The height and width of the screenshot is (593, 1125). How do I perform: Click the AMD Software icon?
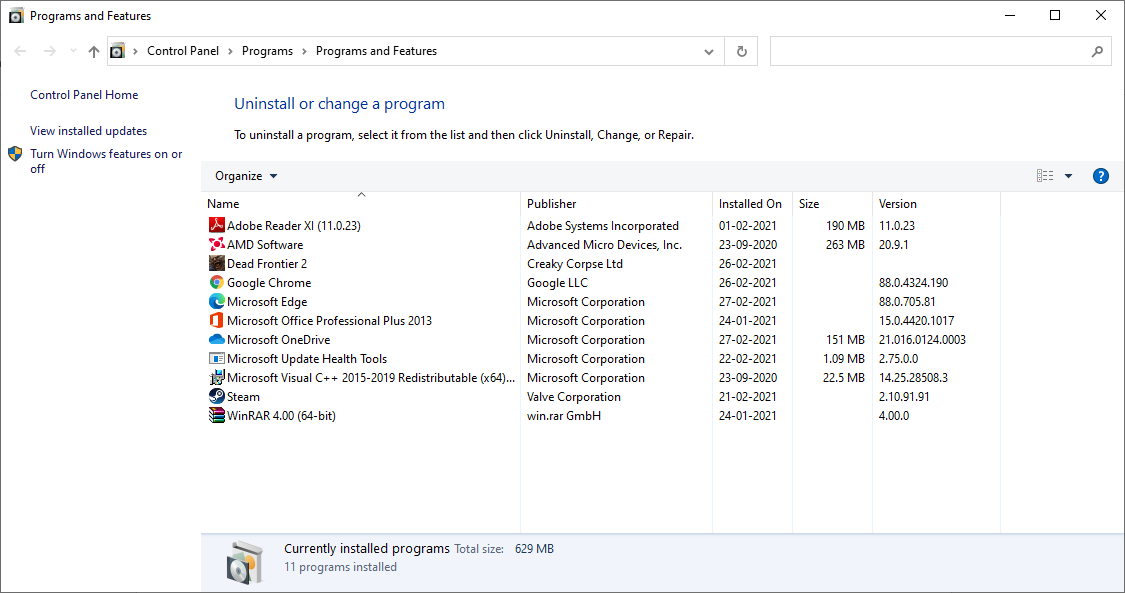[x=217, y=245]
